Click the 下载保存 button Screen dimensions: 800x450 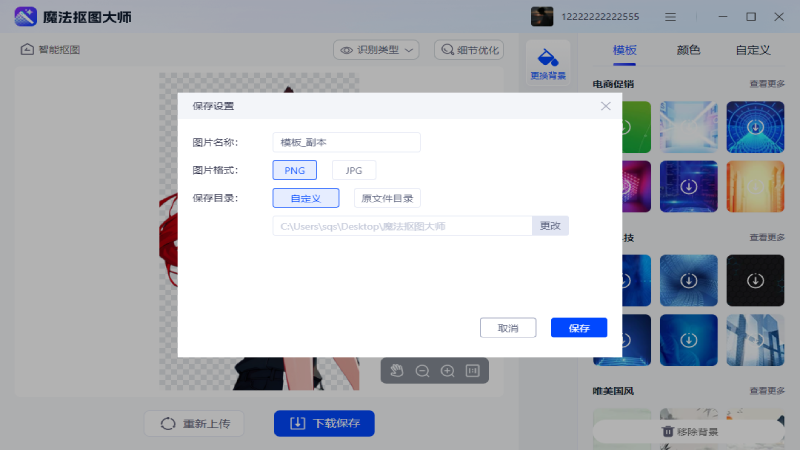click(x=324, y=423)
